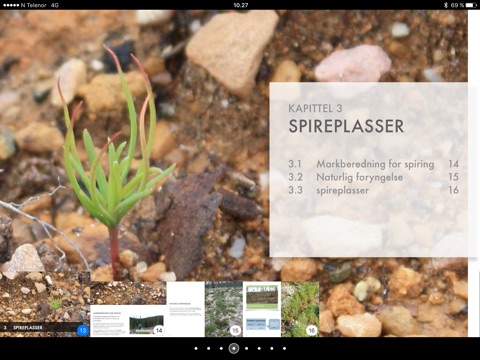
Task: Tap the KAPITTEL 3 label
Action: [x=315, y=108]
